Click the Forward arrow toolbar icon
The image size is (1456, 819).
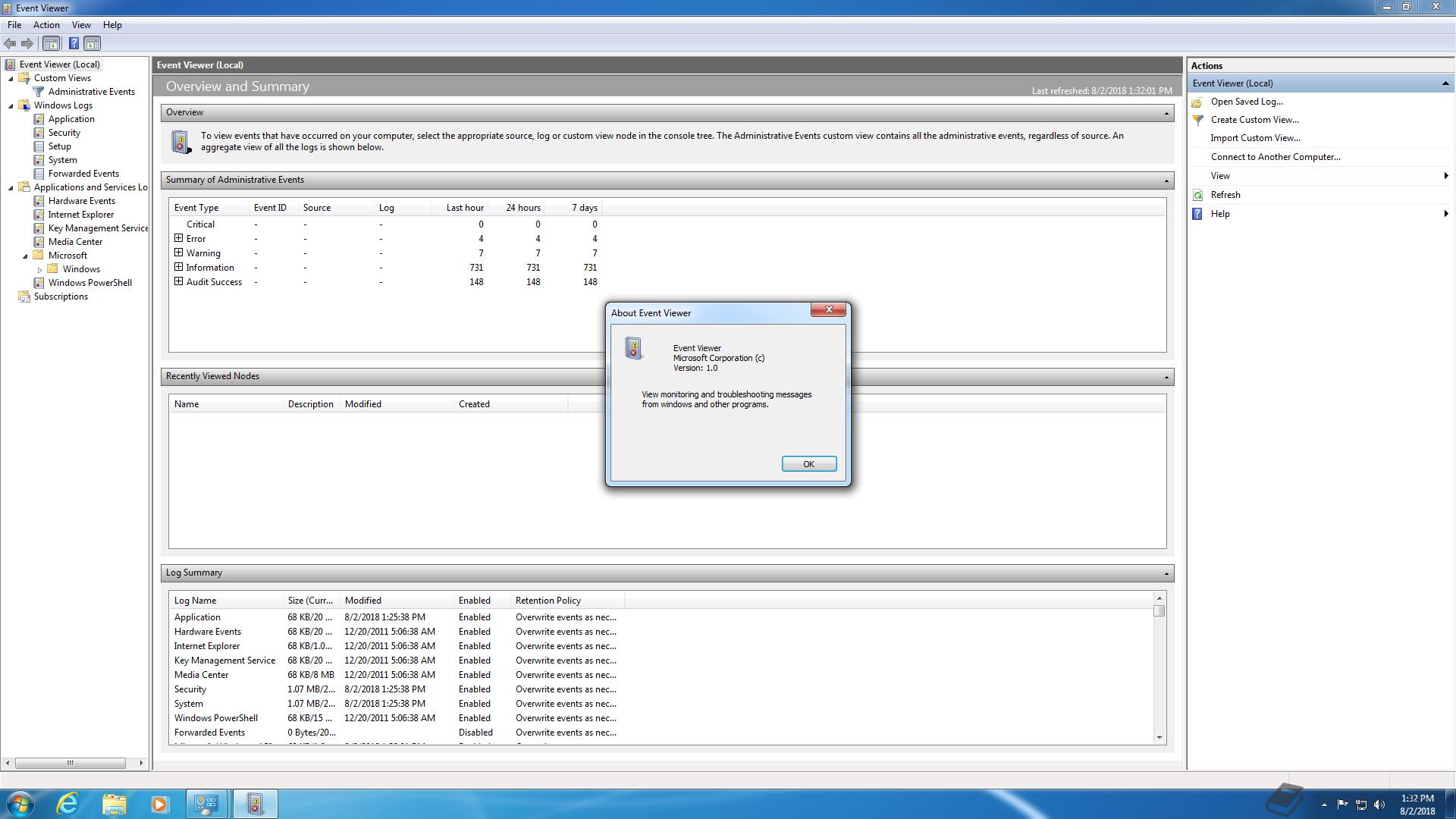pyautogui.click(x=27, y=44)
